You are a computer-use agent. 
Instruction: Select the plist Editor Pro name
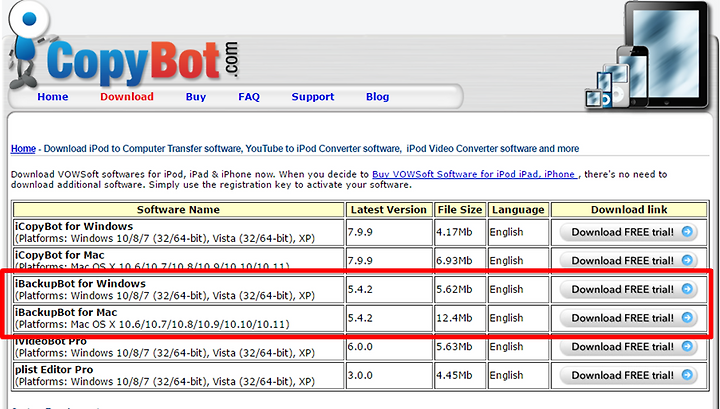coord(54,370)
